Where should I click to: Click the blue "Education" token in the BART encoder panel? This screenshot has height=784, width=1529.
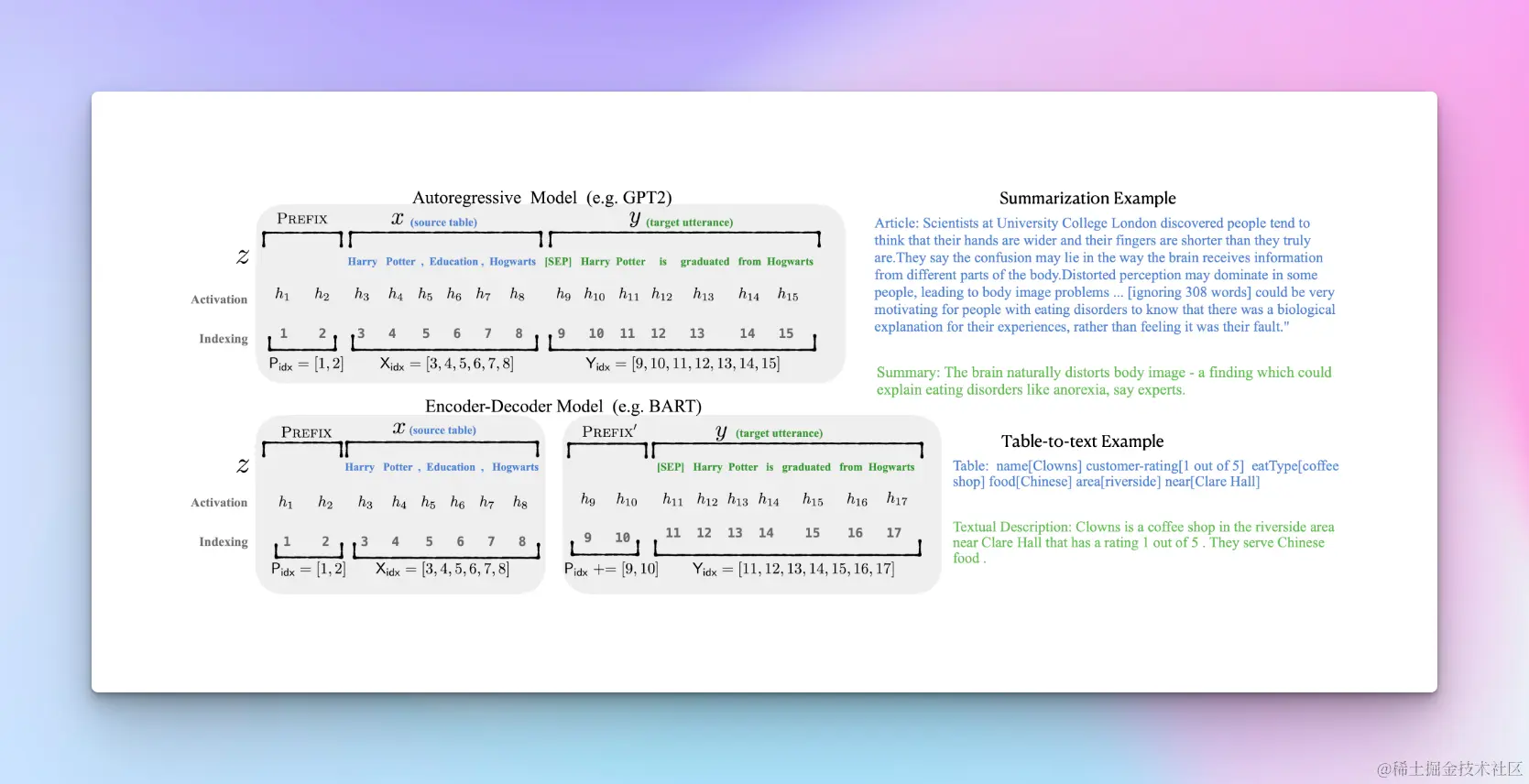[451, 467]
